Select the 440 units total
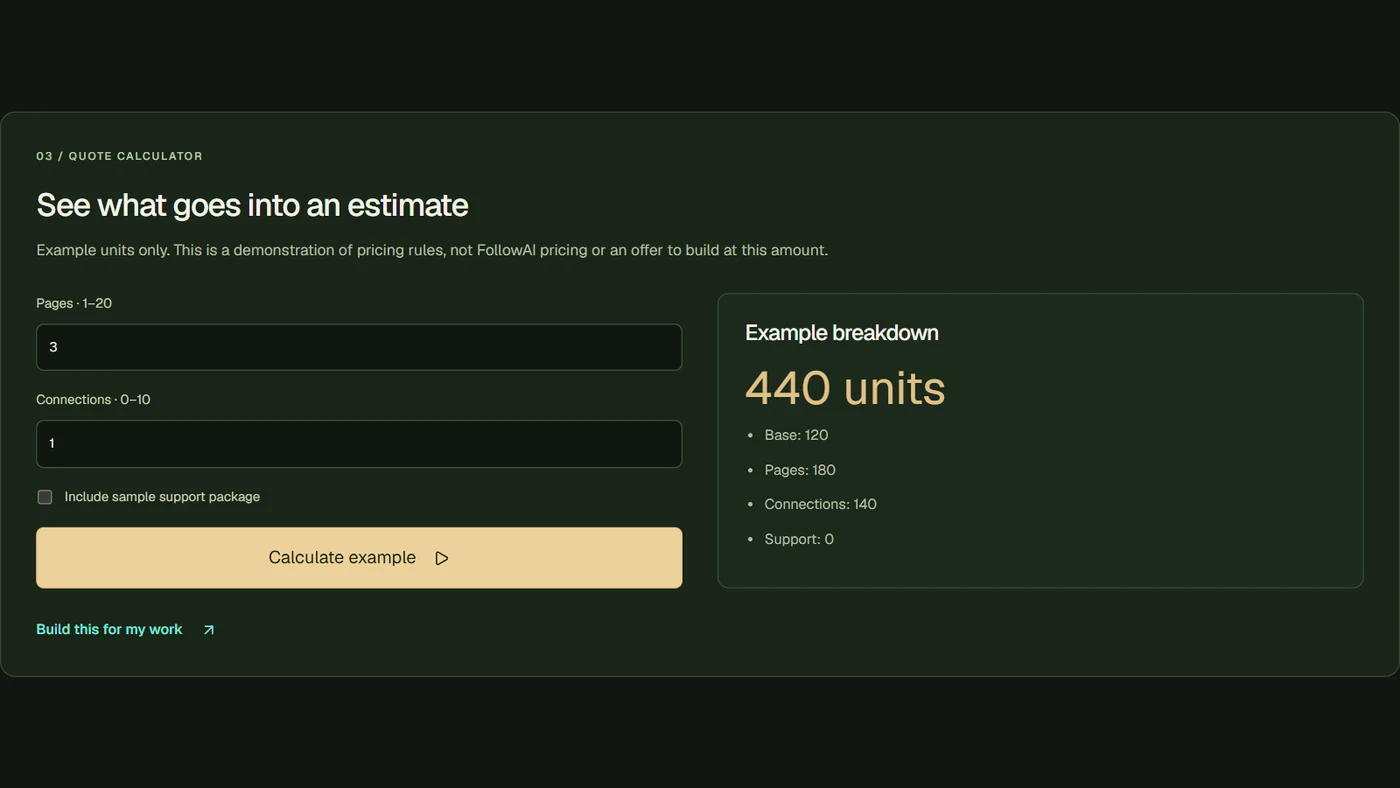The image size is (1400, 788). click(x=845, y=388)
